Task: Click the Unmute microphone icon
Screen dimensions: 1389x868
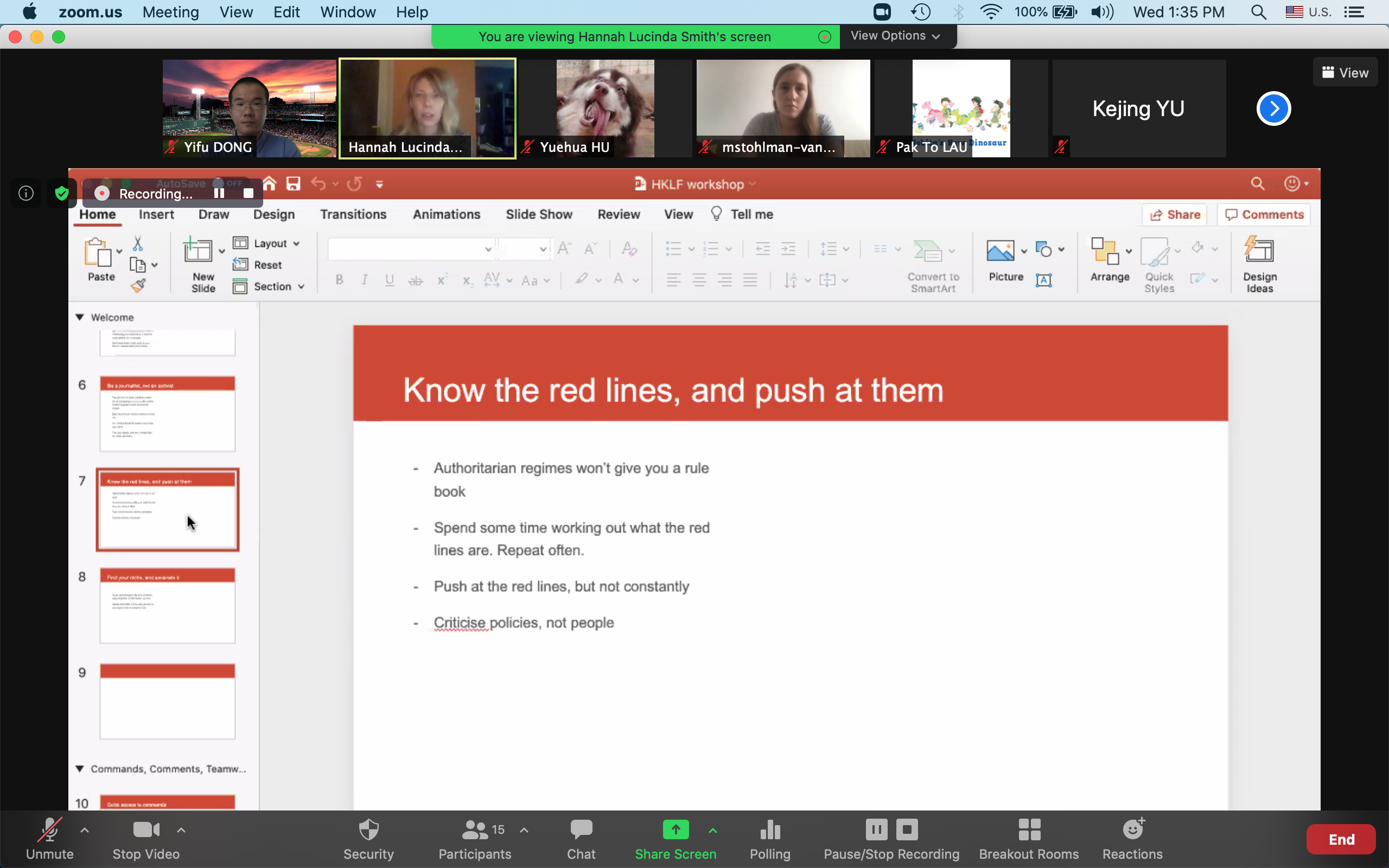Action: click(x=49, y=829)
